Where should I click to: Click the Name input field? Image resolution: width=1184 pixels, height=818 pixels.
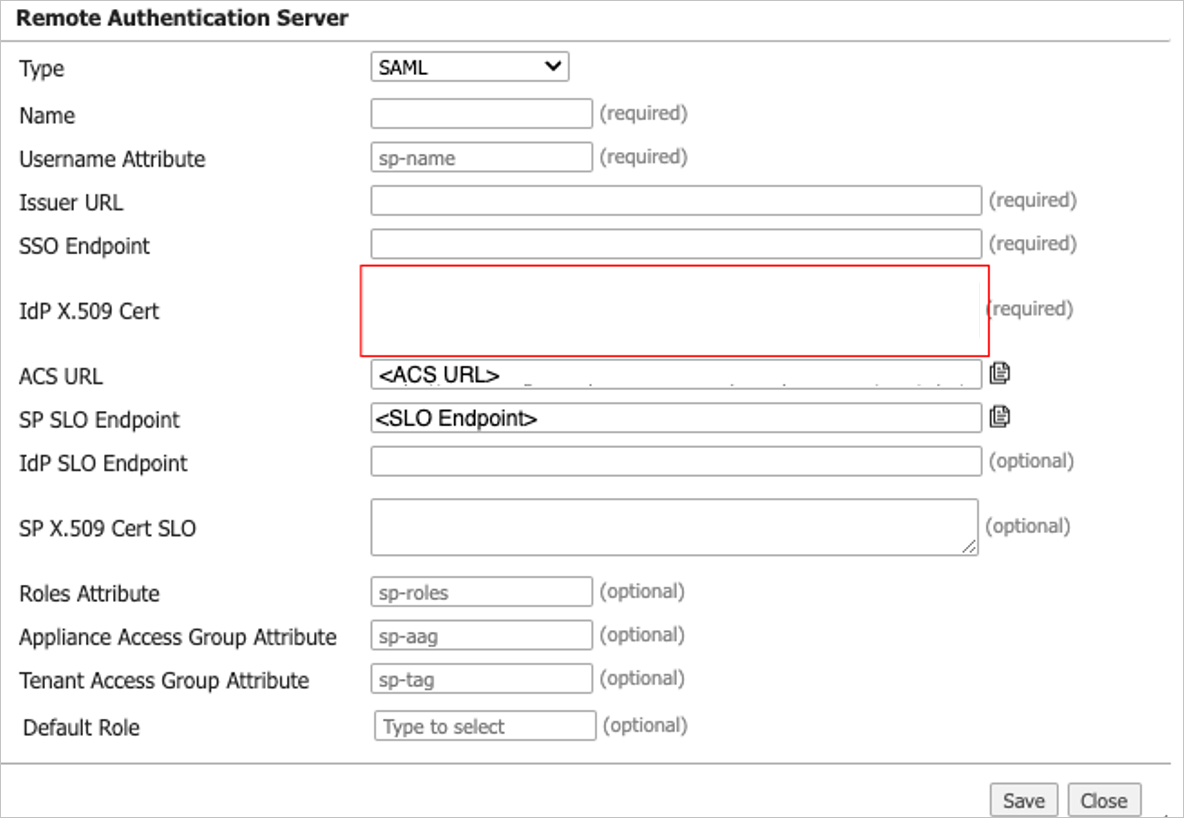(482, 113)
